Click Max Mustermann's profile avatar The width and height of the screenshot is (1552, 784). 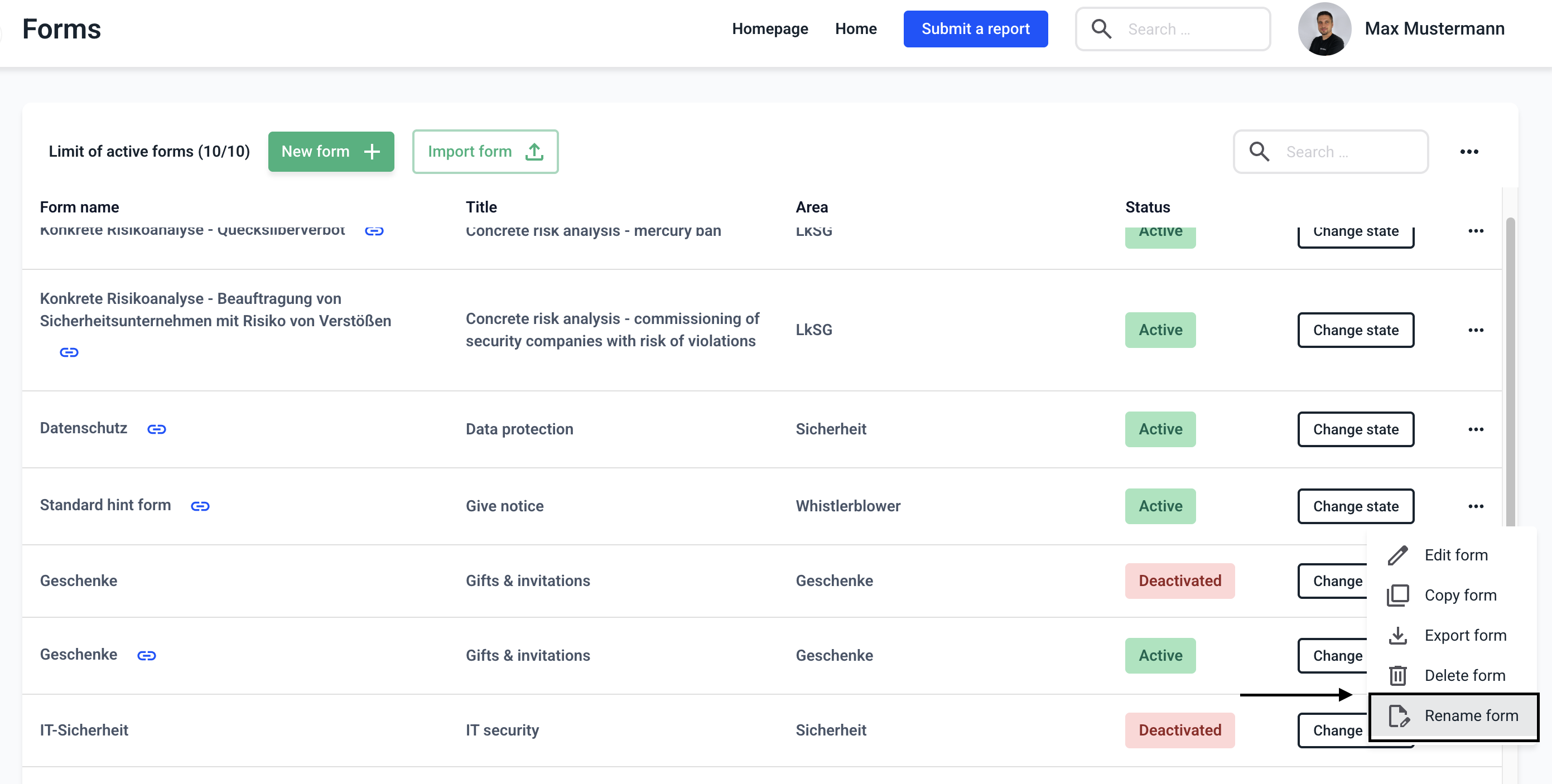pos(1324,29)
